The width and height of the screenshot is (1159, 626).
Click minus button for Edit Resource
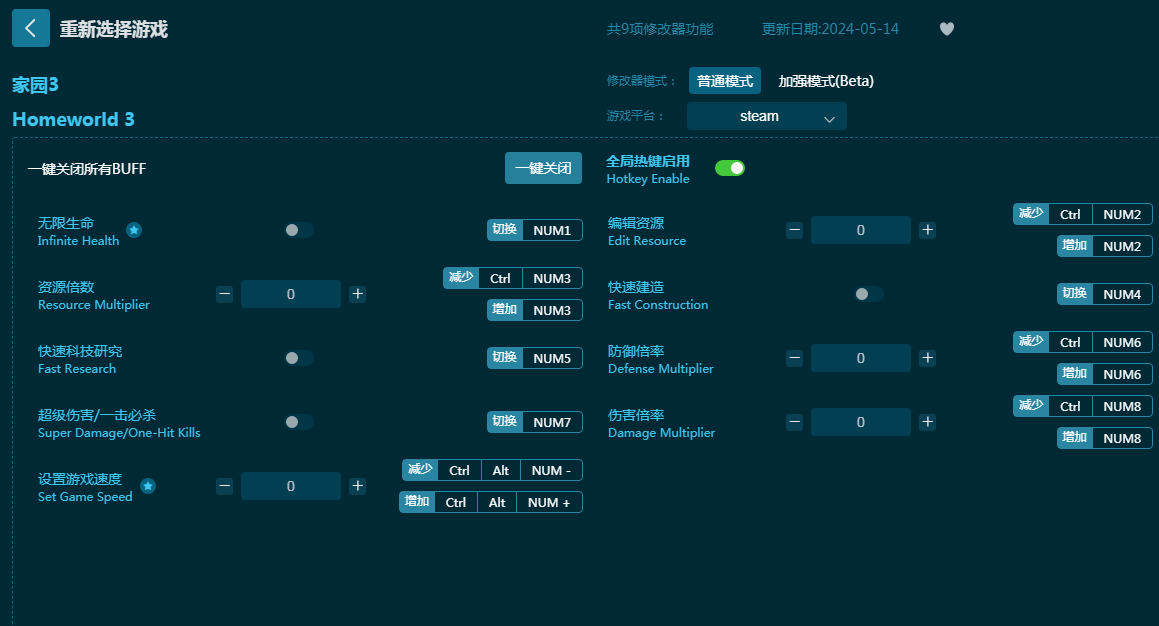point(795,230)
